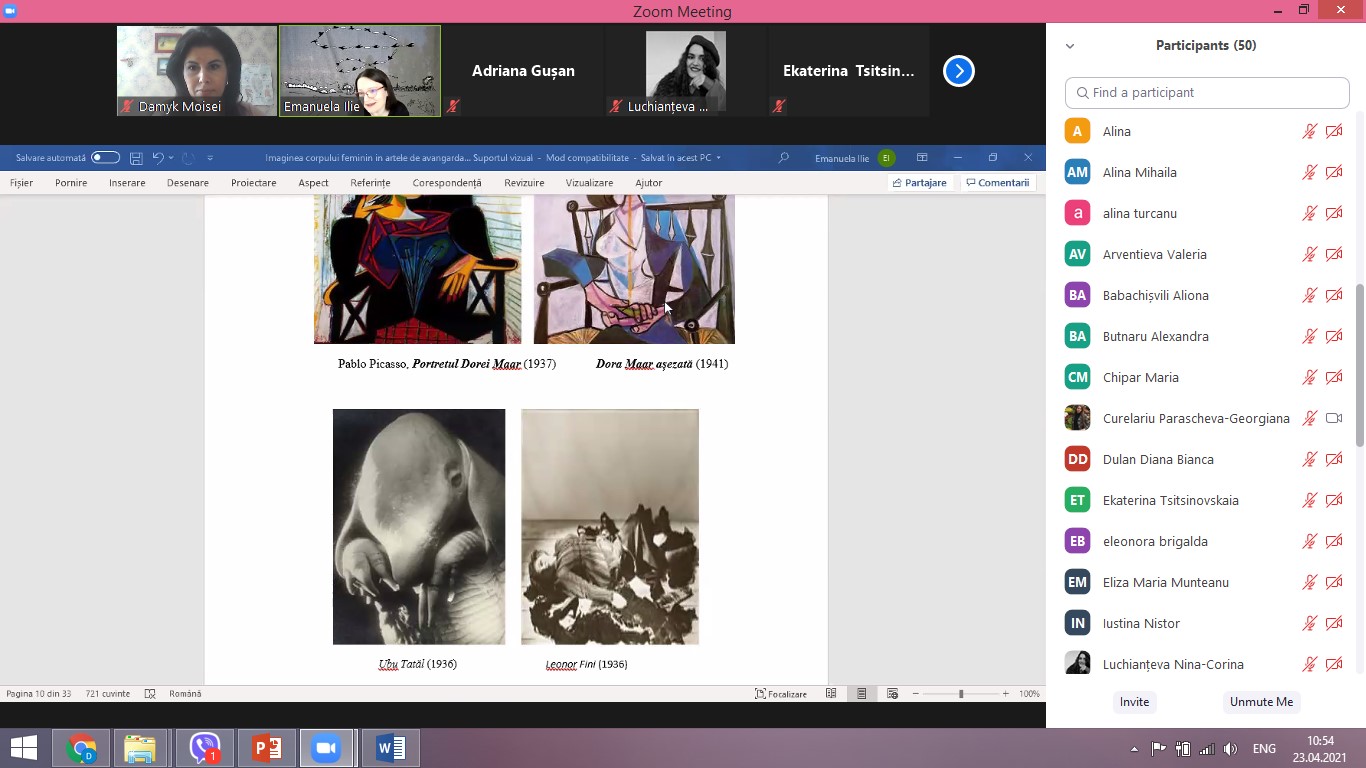Click the Save icon in Word title bar

[x=136, y=158]
